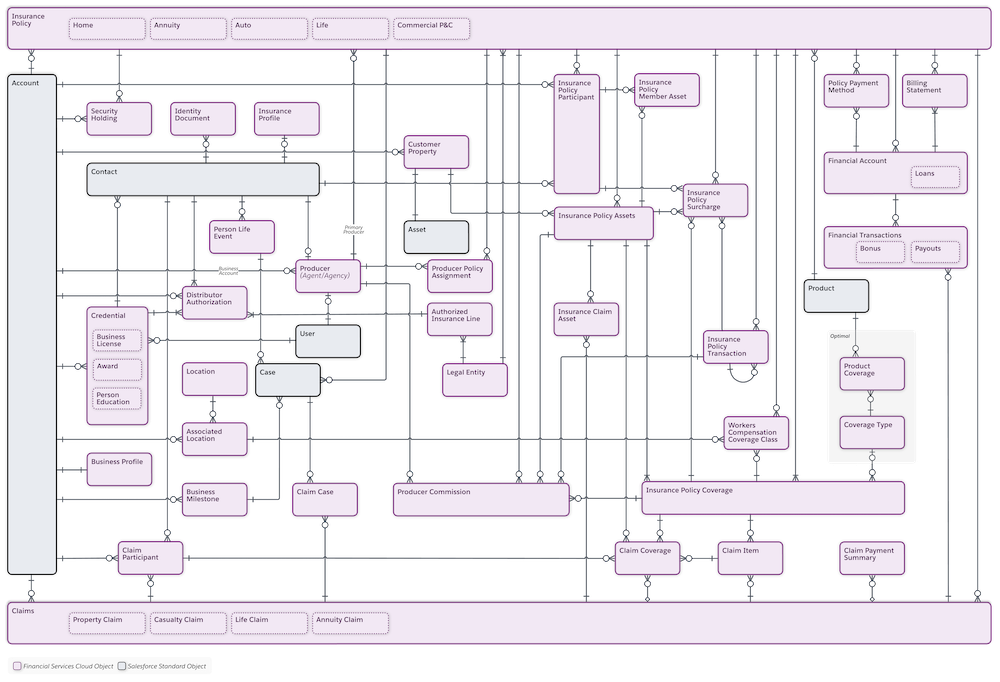Click the Commercial P&C policy type

431,28
